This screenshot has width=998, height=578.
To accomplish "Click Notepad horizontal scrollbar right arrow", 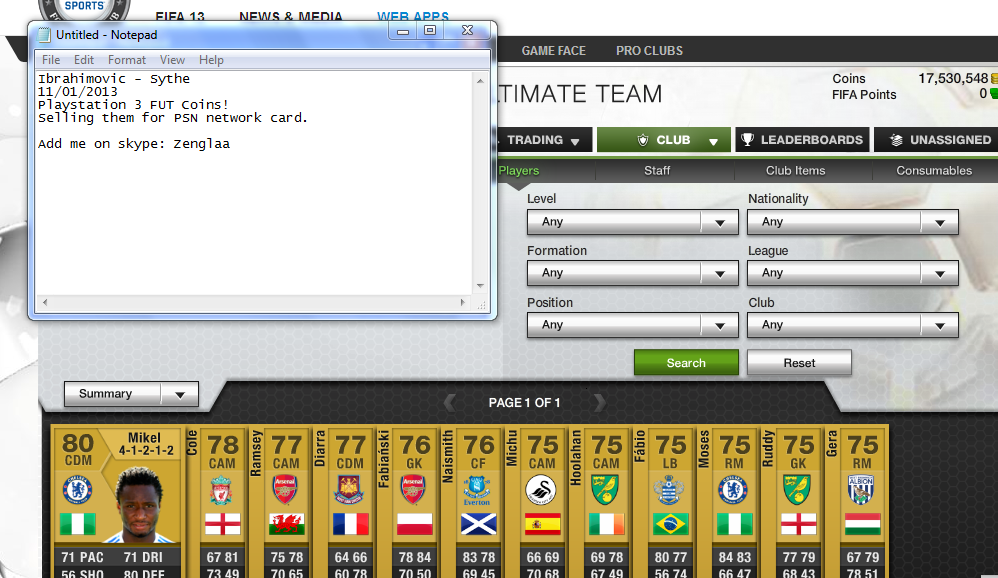I will point(463,302).
